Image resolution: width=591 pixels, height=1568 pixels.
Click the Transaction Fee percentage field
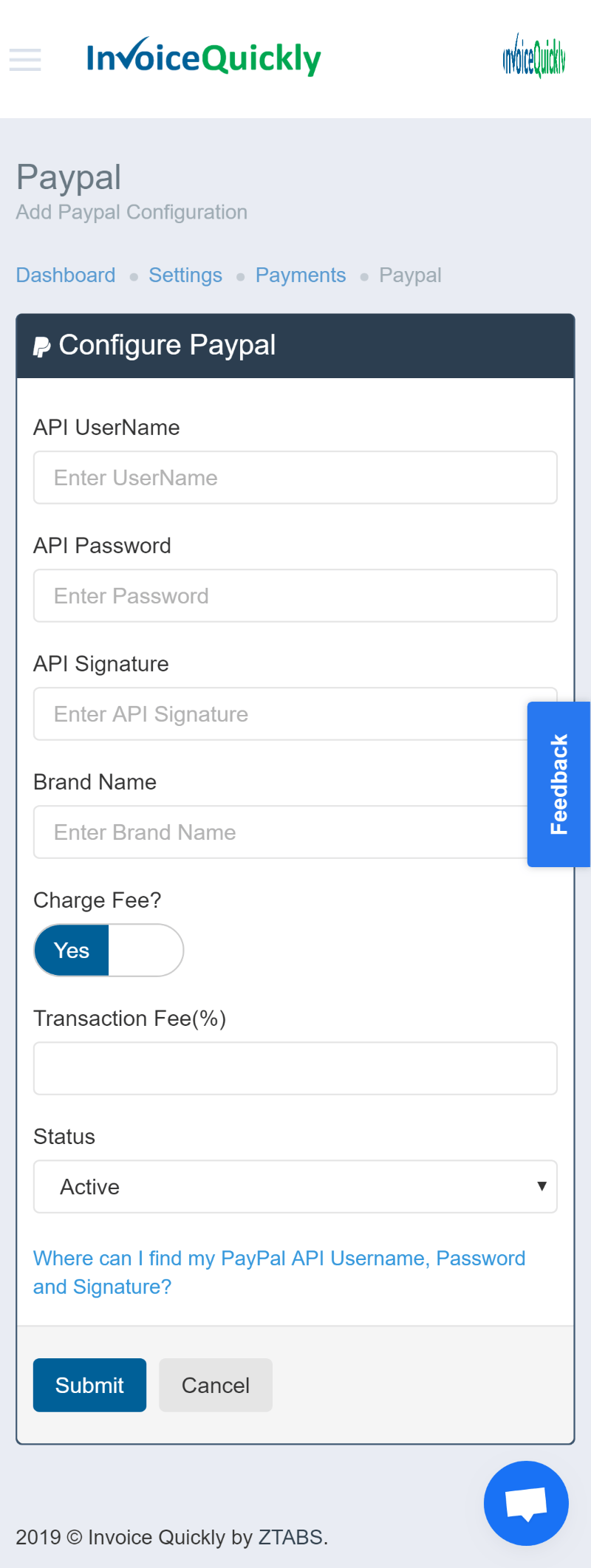[x=295, y=1068]
